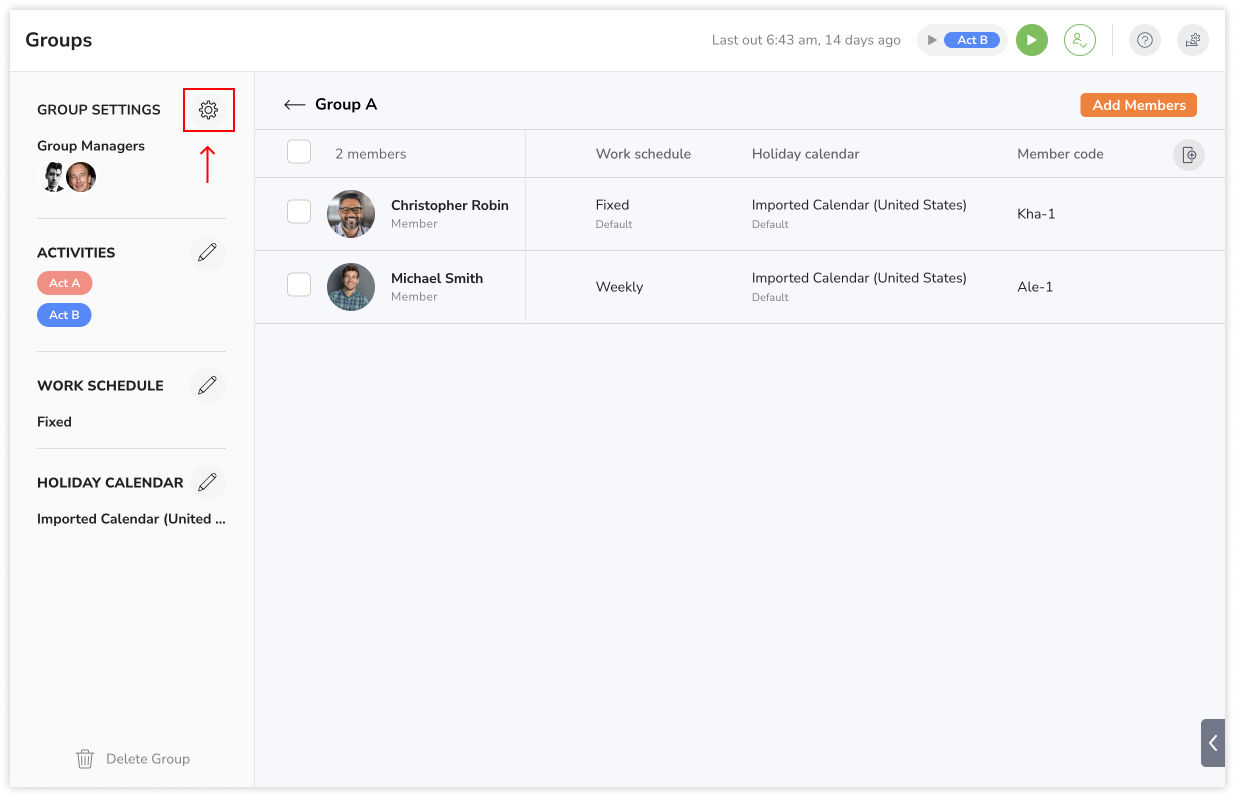This screenshot has width=1235, height=797.
Task: Open Christopher Robin's profile photo
Action: pyautogui.click(x=351, y=214)
